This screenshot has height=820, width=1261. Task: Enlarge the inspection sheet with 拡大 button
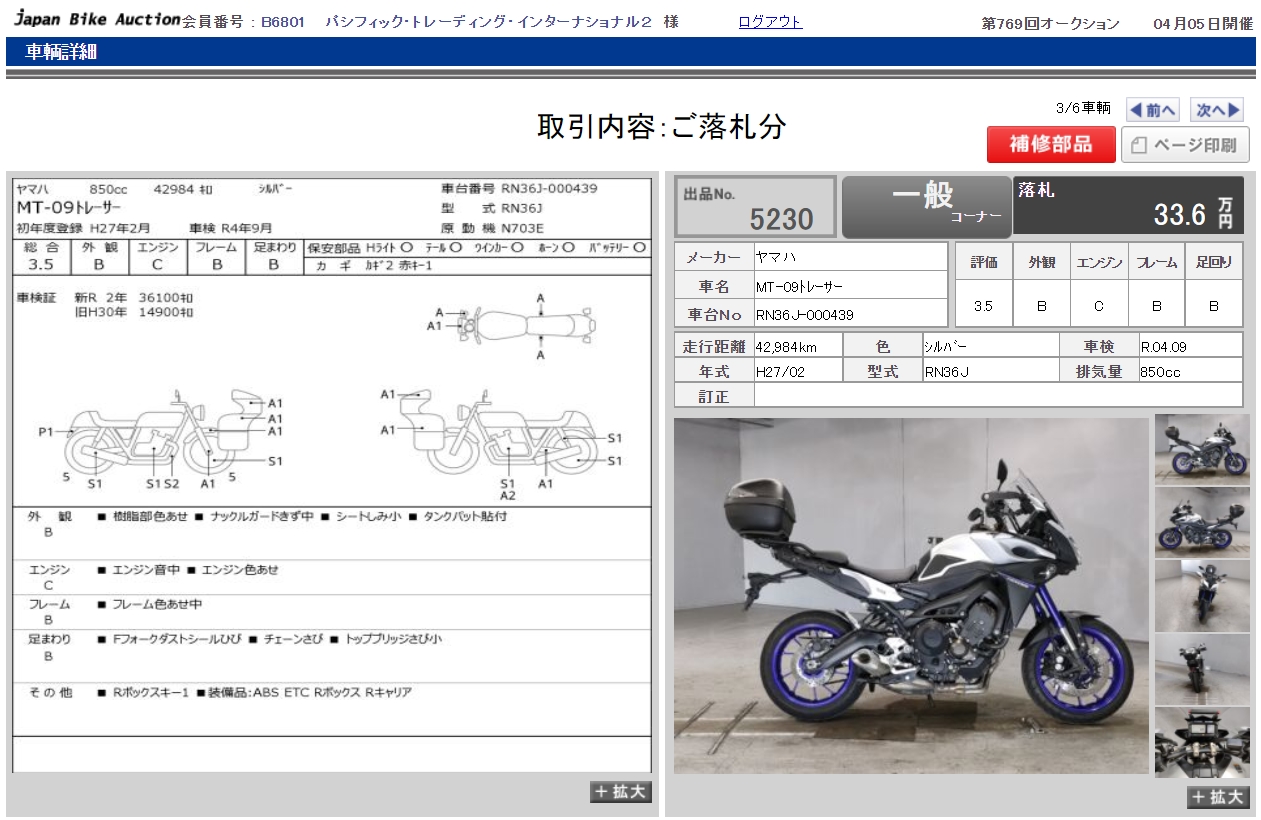621,792
